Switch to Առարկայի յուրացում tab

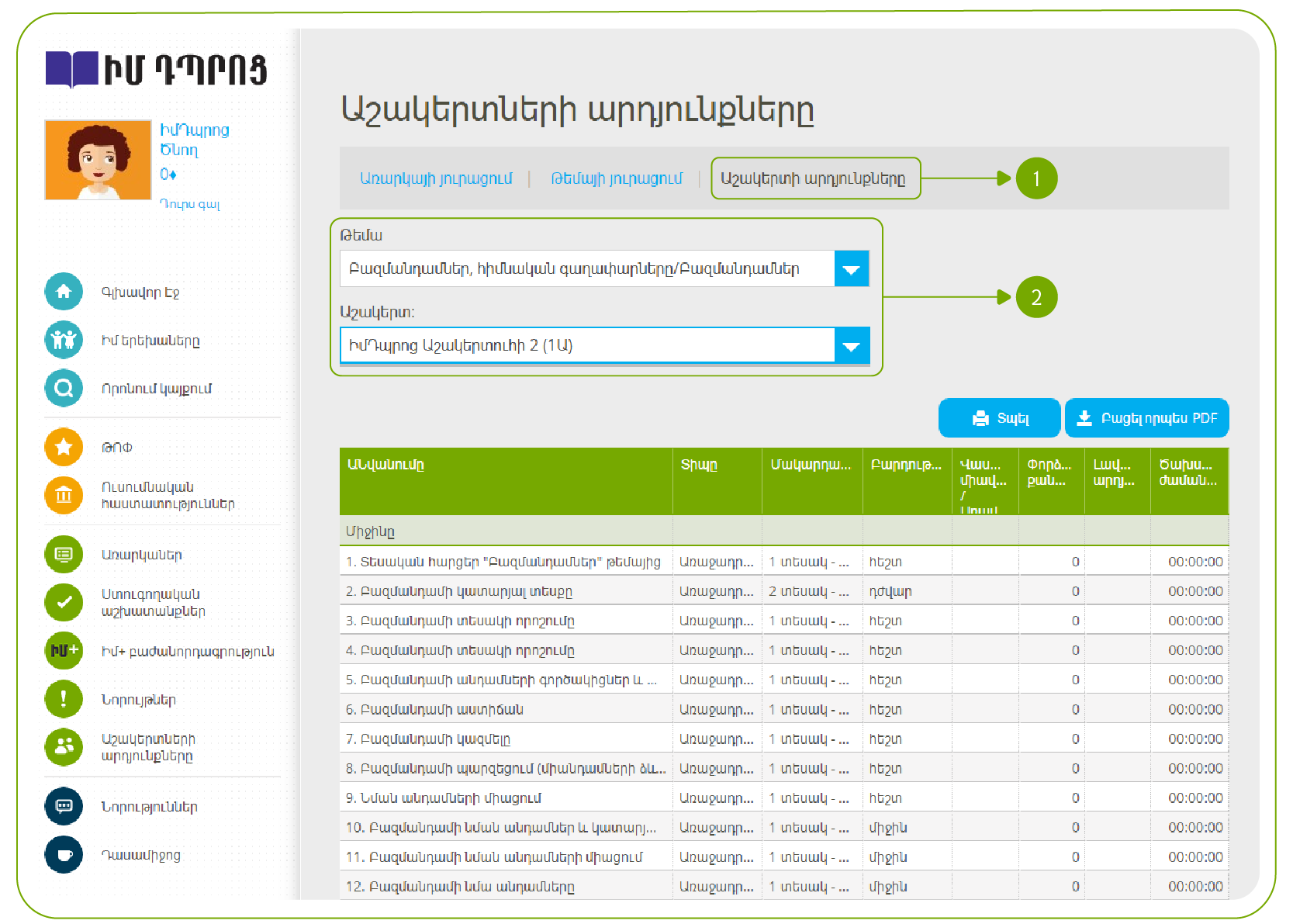[436, 179]
